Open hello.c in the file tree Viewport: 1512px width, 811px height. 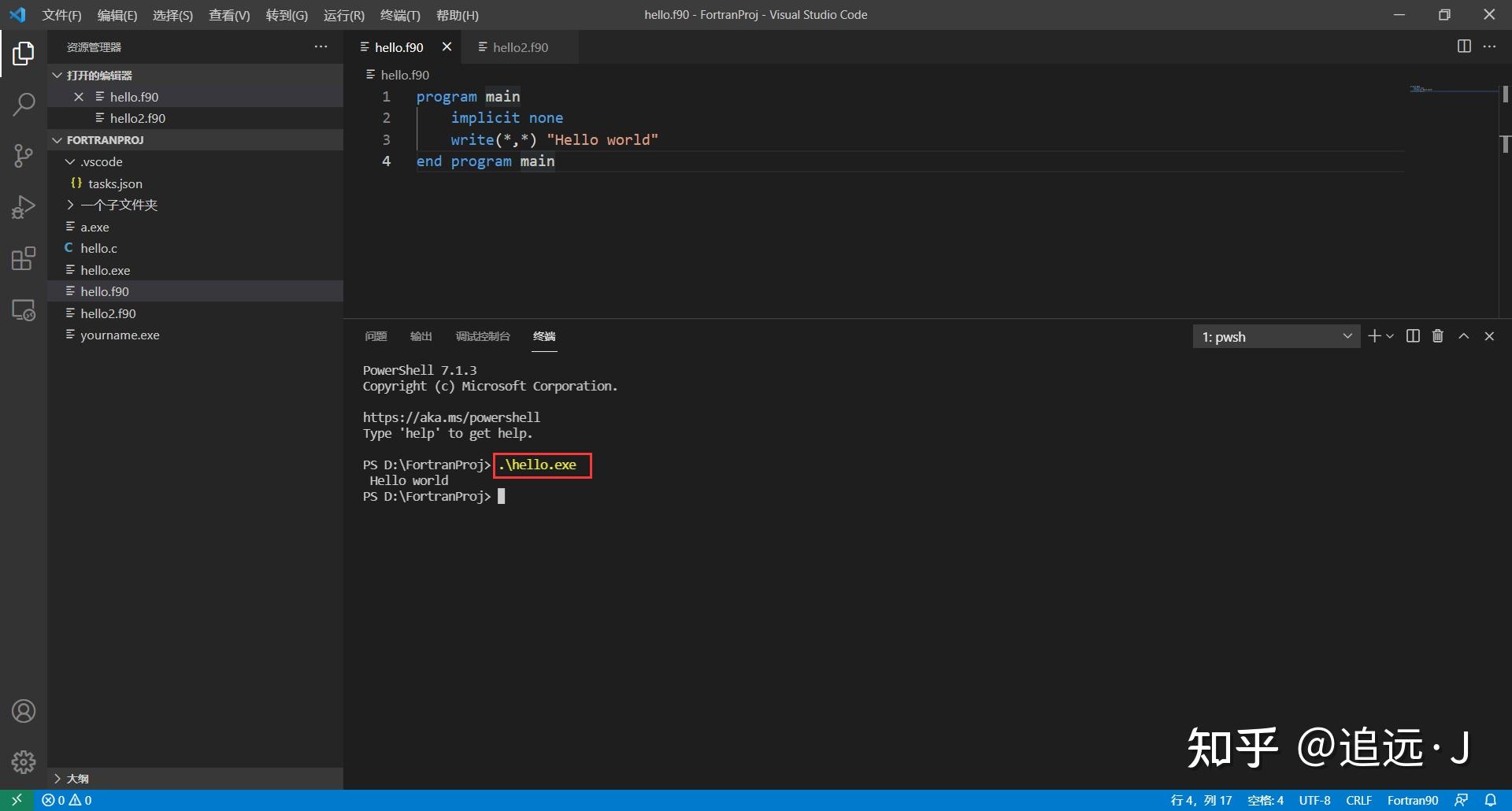coord(195,248)
